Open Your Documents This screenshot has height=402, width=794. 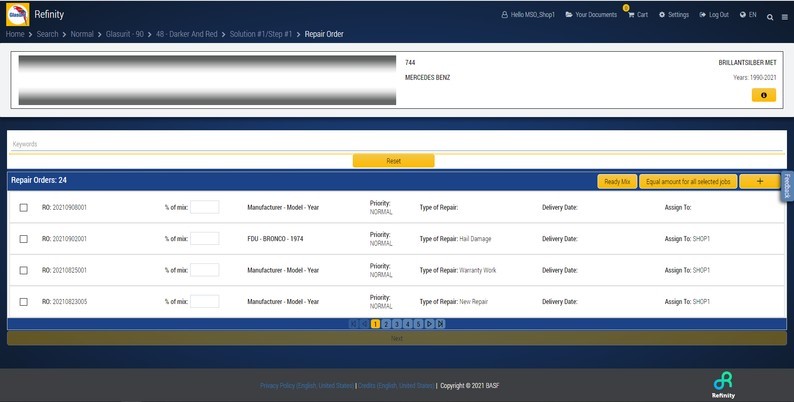click(591, 15)
